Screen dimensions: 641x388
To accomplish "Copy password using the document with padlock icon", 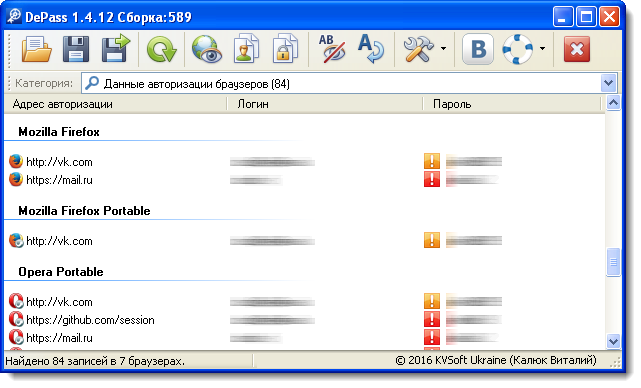I will (285, 49).
